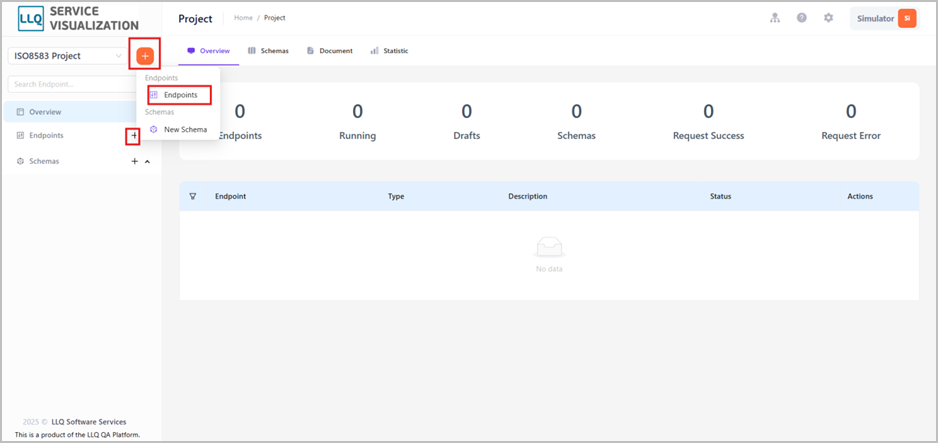This screenshot has height=443, width=938.
Task: Click the table filter funnel icon
Action: 193,196
